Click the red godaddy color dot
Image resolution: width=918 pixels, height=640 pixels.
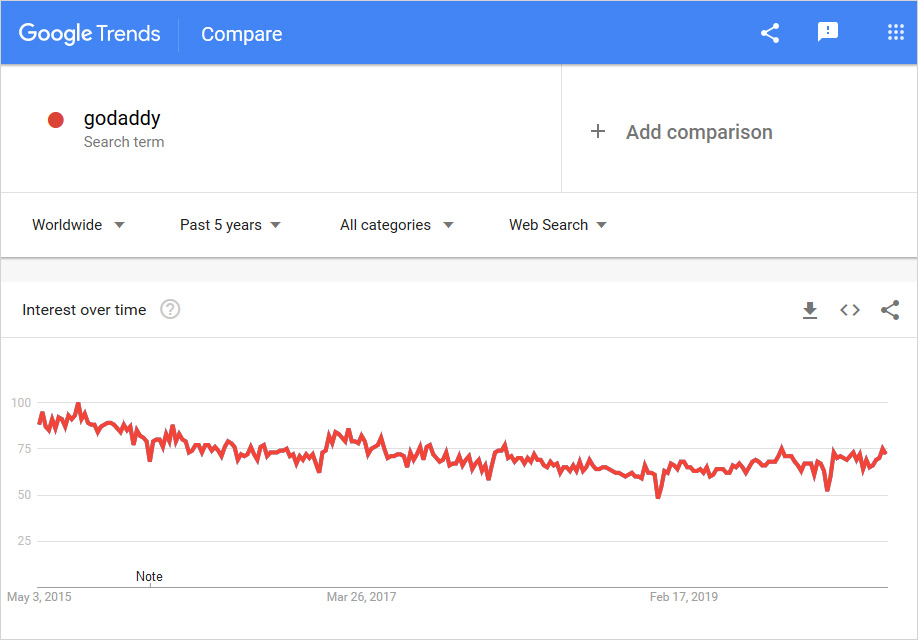click(56, 120)
